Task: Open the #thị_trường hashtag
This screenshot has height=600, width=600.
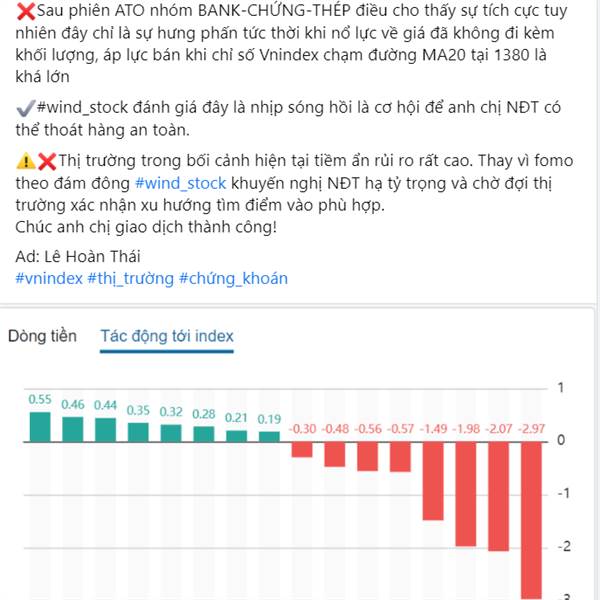Action: pos(130,278)
